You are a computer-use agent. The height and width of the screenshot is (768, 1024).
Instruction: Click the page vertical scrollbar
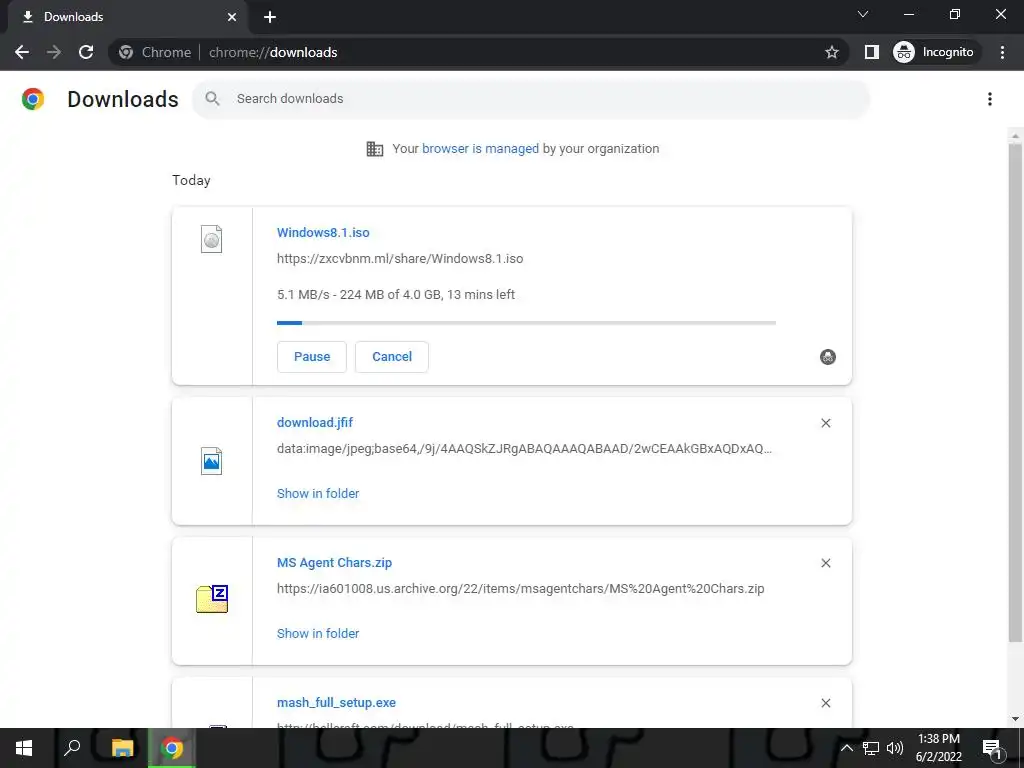click(1015, 392)
